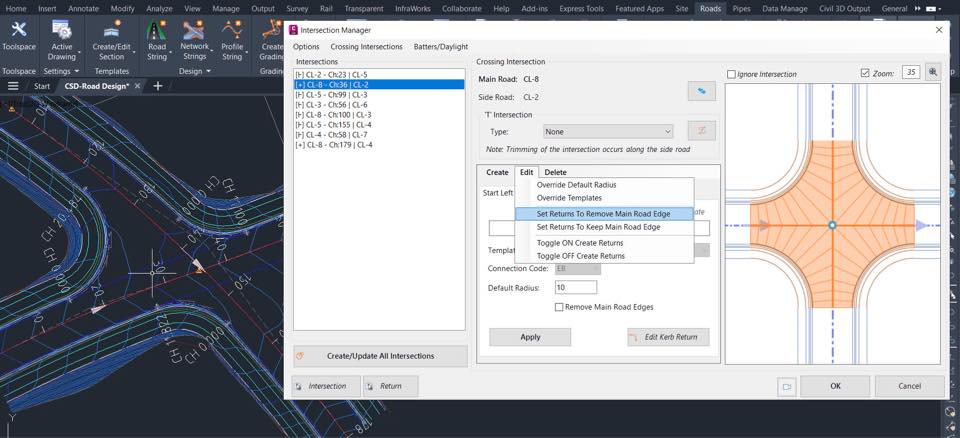Click the Active Drawing settings icon

[61, 29]
